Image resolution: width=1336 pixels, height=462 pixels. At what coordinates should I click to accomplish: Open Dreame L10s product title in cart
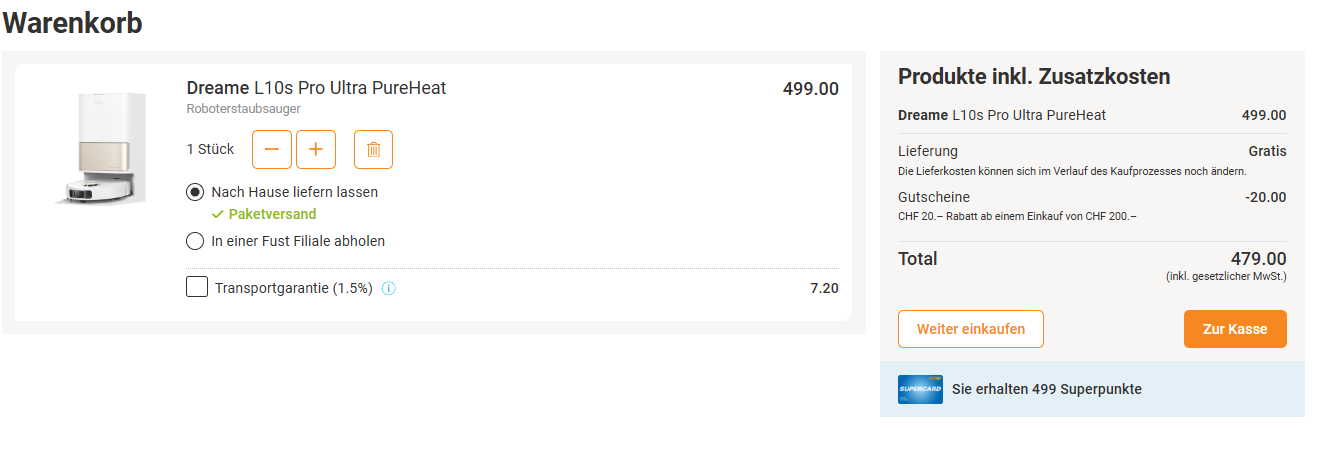pos(316,88)
